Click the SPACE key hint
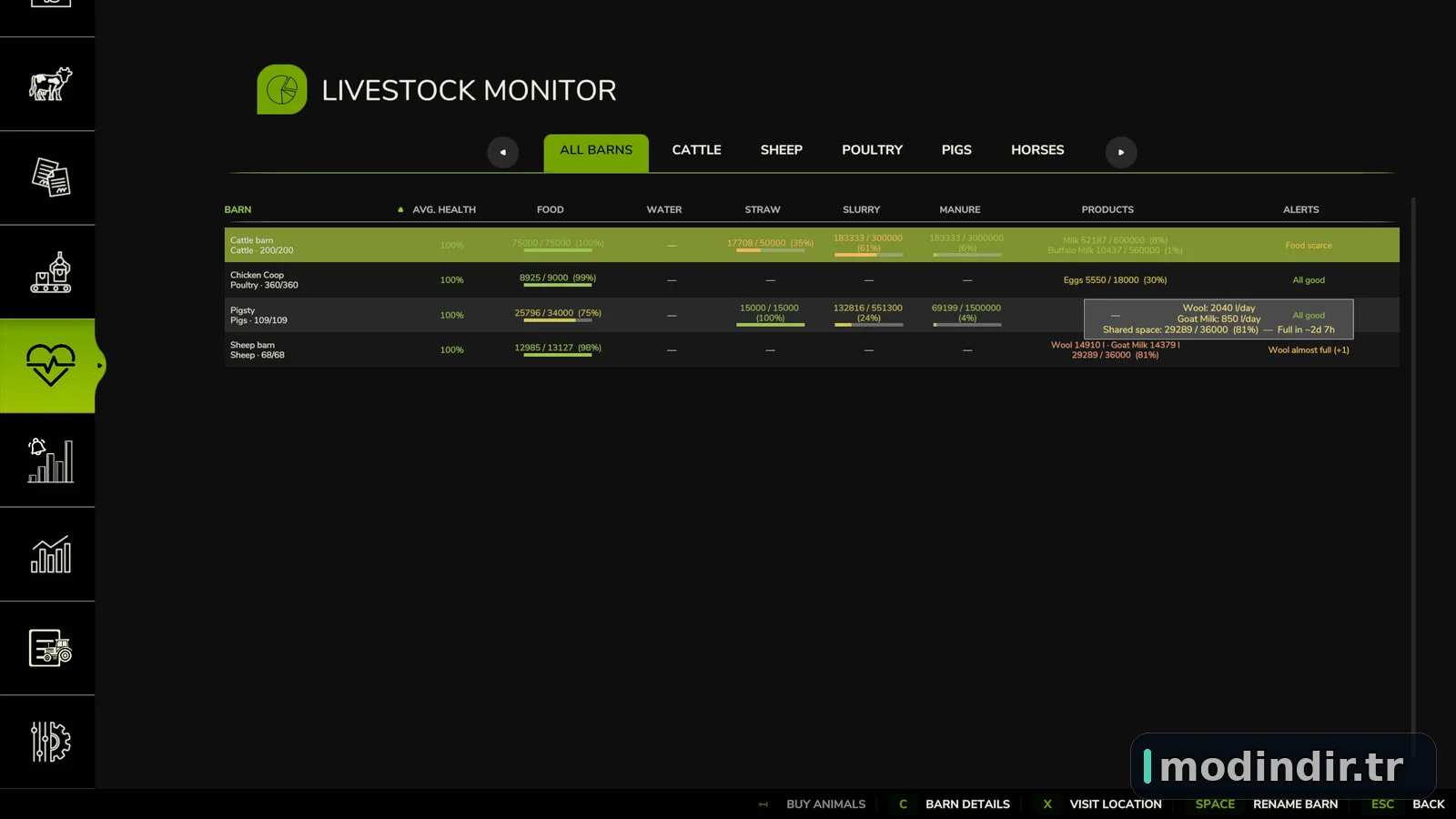Viewport: 1456px width, 819px height. (x=1215, y=804)
